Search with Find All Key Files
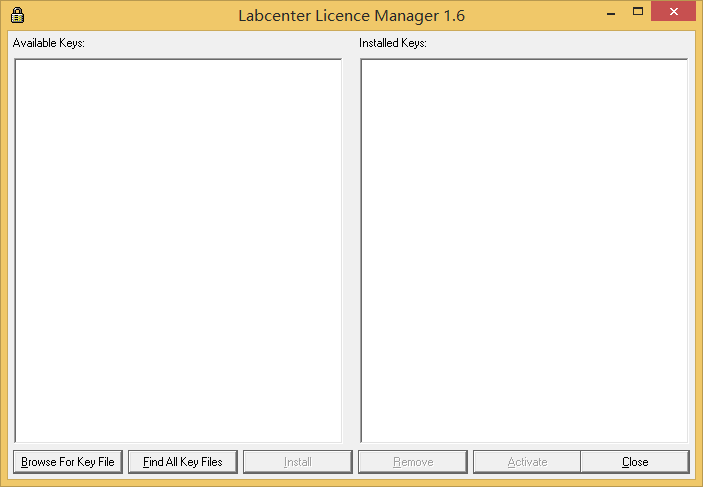This screenshot has width=703, height=487. click(x=182, y=462)
